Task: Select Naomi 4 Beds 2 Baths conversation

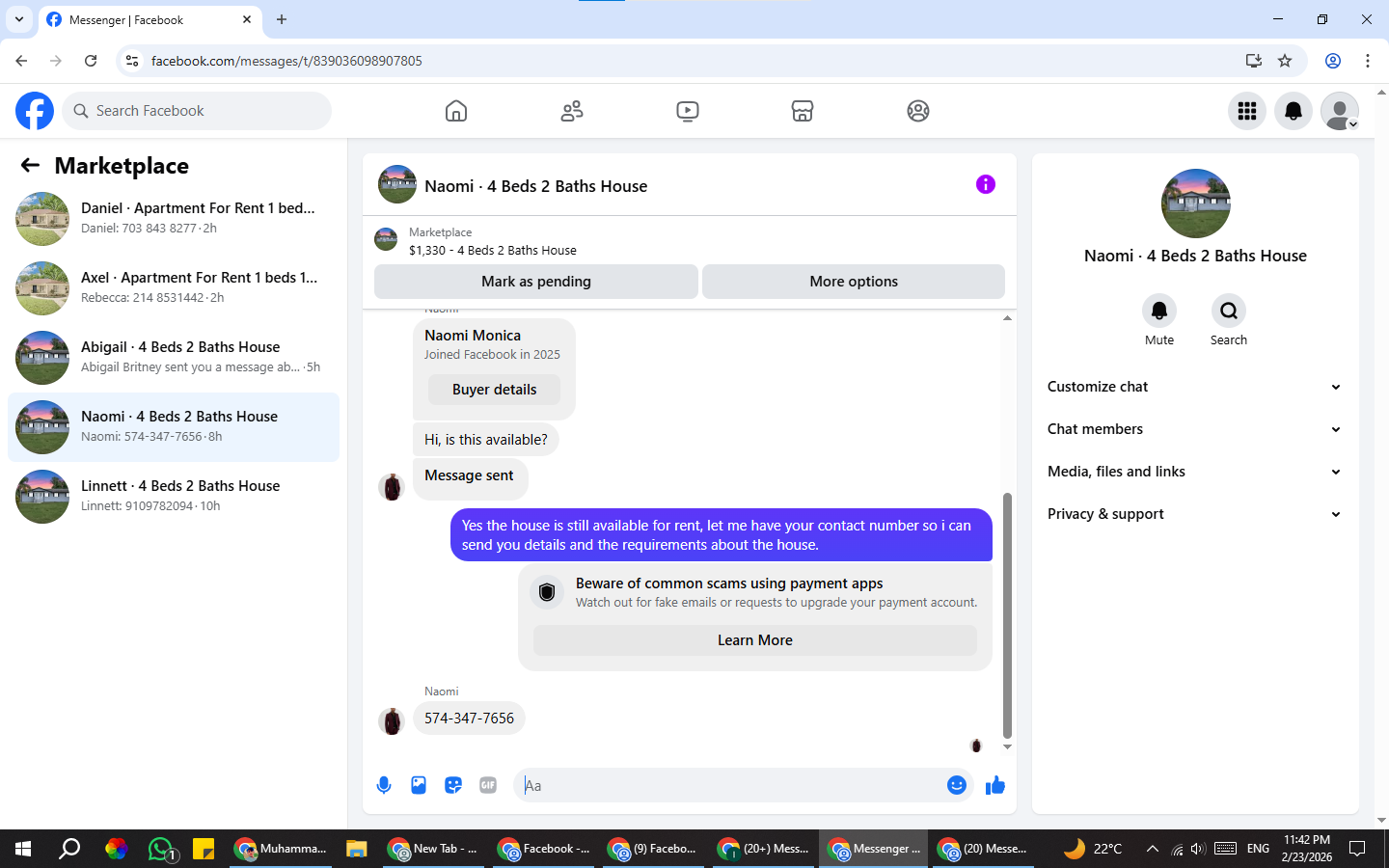Action: point(174,427)
